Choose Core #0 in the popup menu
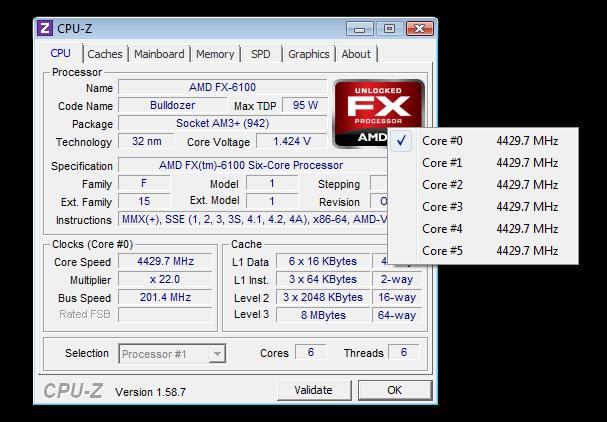 483,141
